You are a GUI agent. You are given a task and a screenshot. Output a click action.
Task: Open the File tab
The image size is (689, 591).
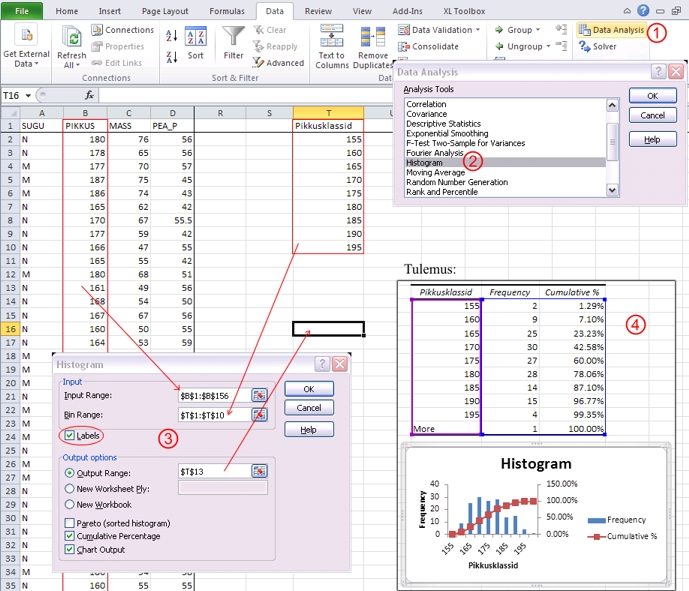(x=22, y=11)
